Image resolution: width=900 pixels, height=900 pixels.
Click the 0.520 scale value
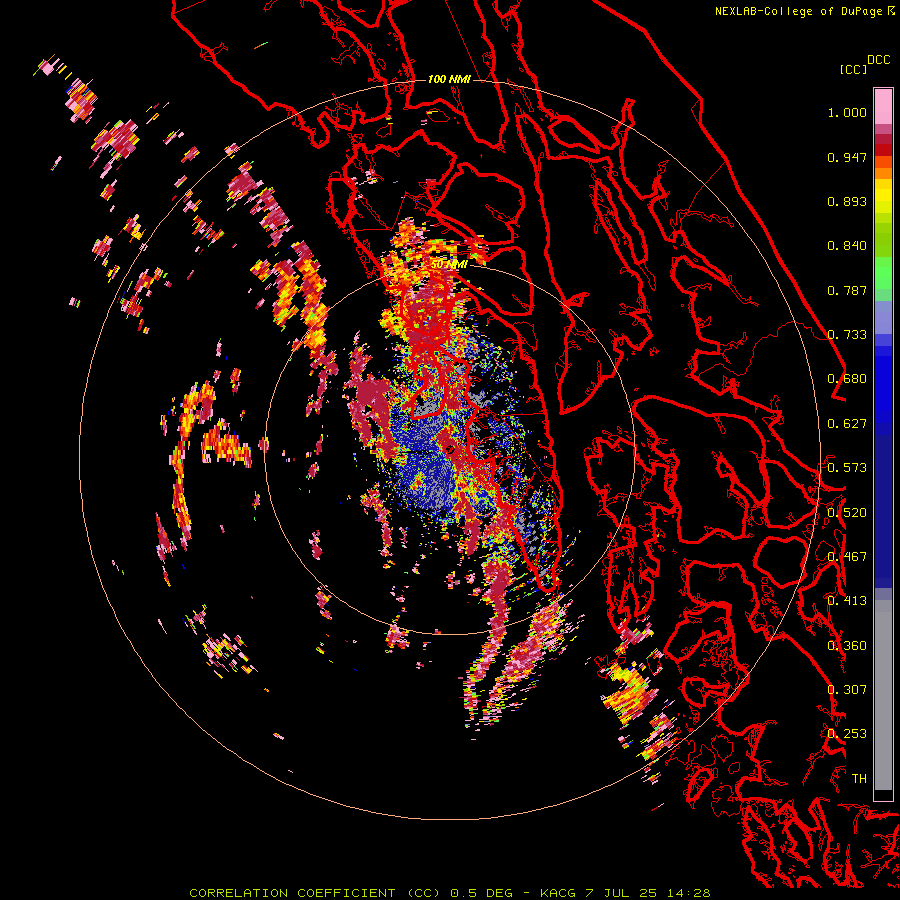point(847,513)
